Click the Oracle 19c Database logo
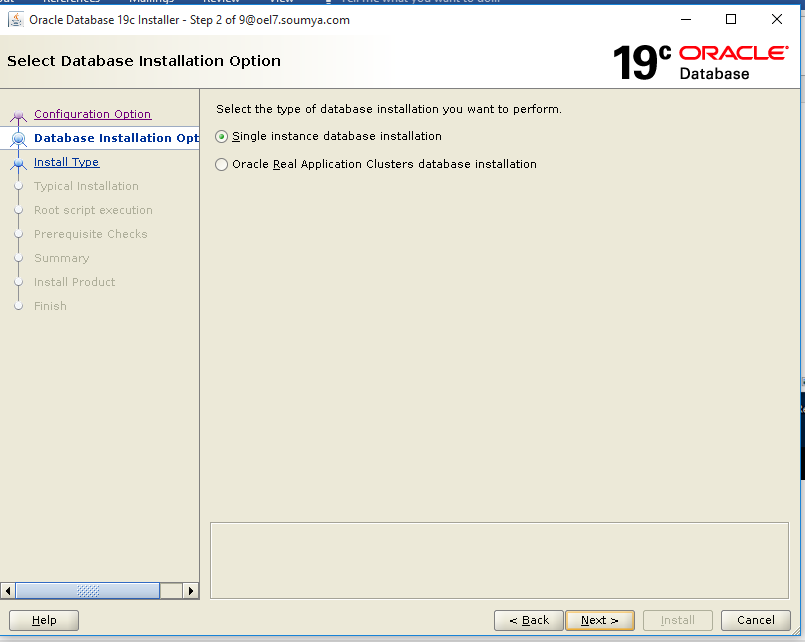This screenshot has height=642, width=805. (x=700, y=62)
